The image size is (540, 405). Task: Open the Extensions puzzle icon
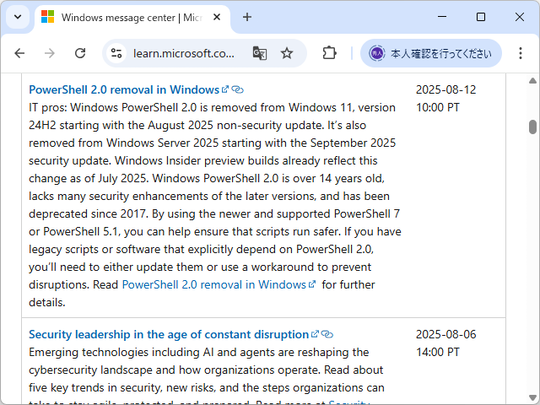click(x=329, y=53)
